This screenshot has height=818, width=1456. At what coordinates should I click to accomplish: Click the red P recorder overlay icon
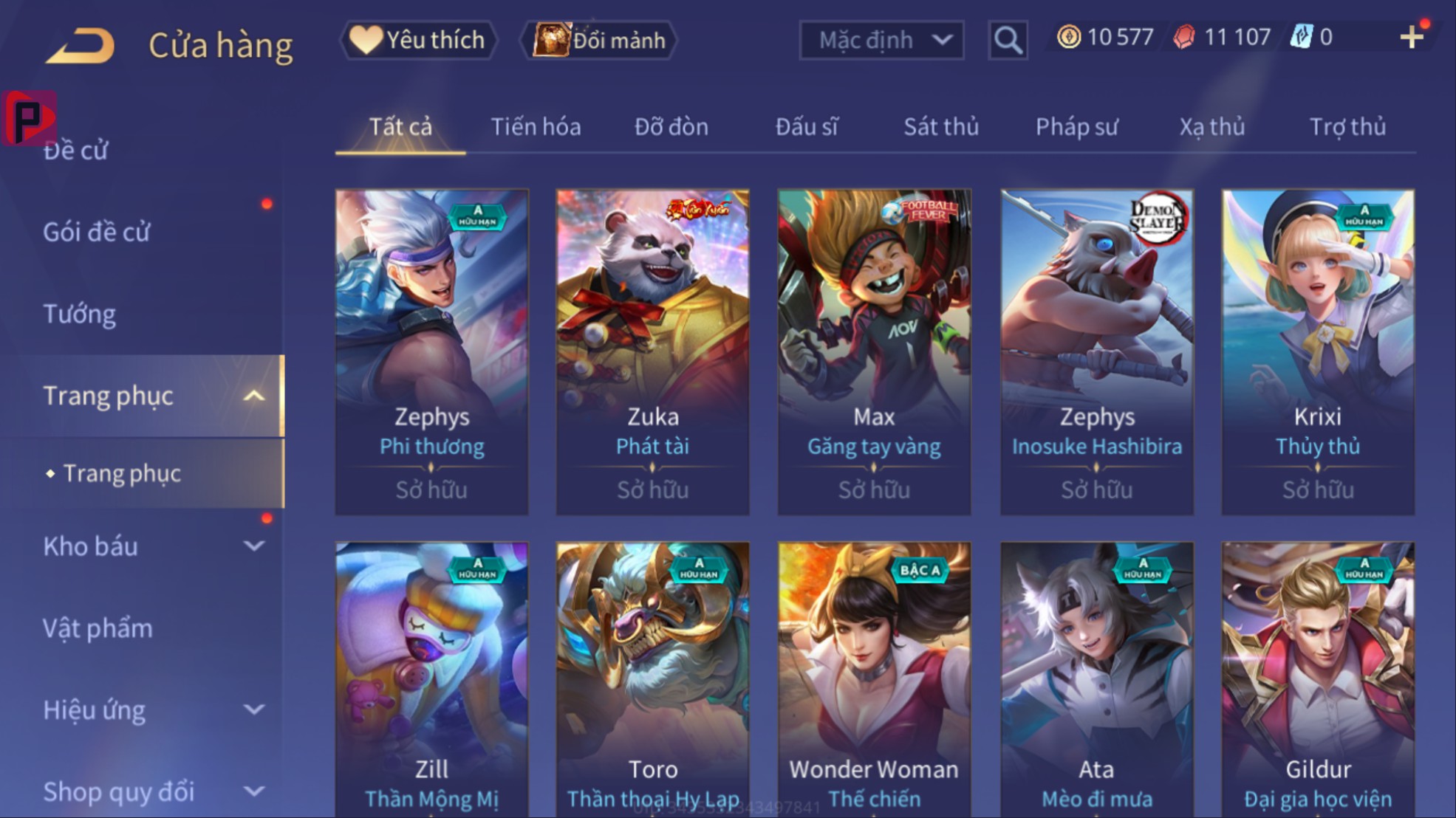point(29,118)
